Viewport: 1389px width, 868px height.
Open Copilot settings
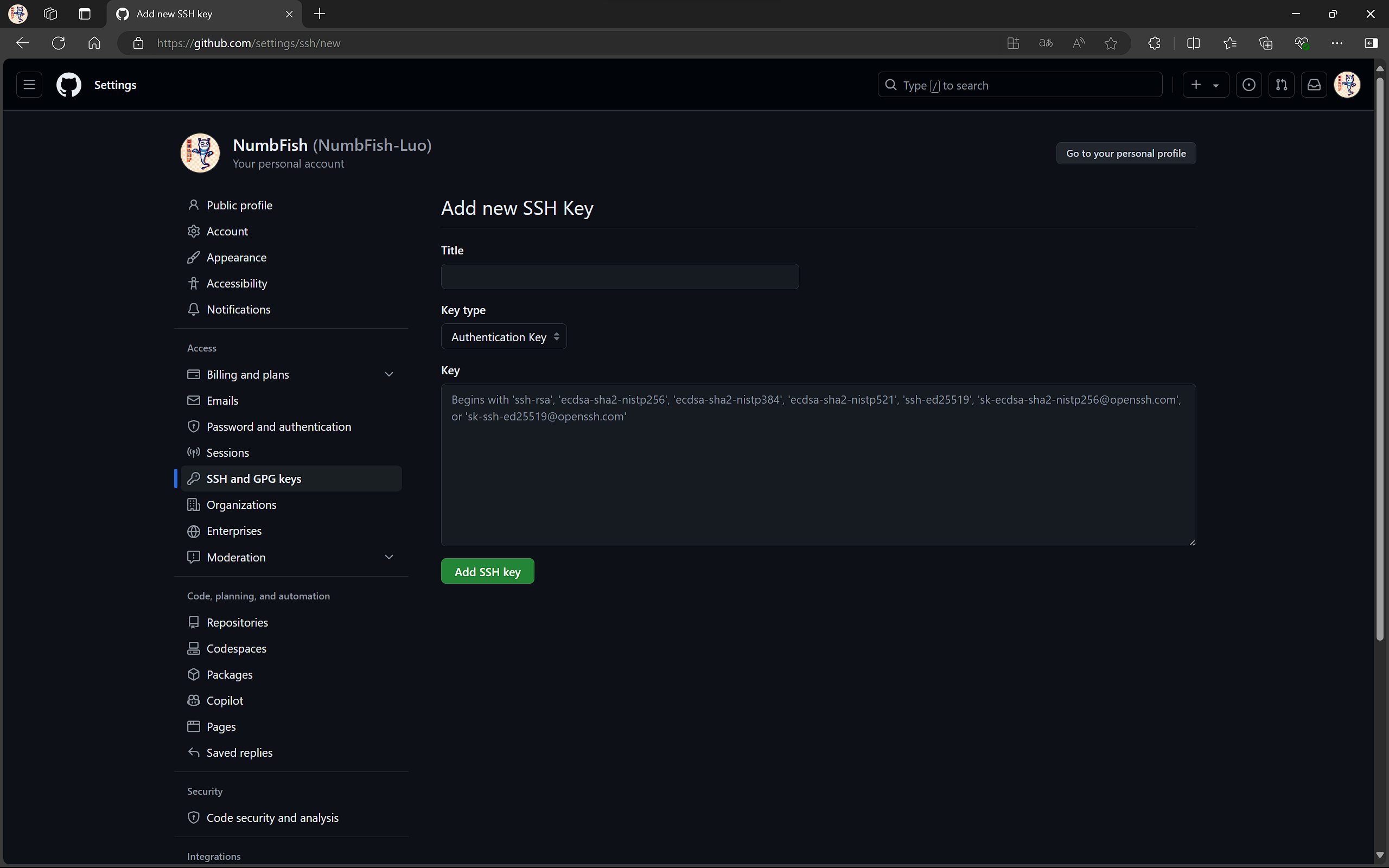291,700
